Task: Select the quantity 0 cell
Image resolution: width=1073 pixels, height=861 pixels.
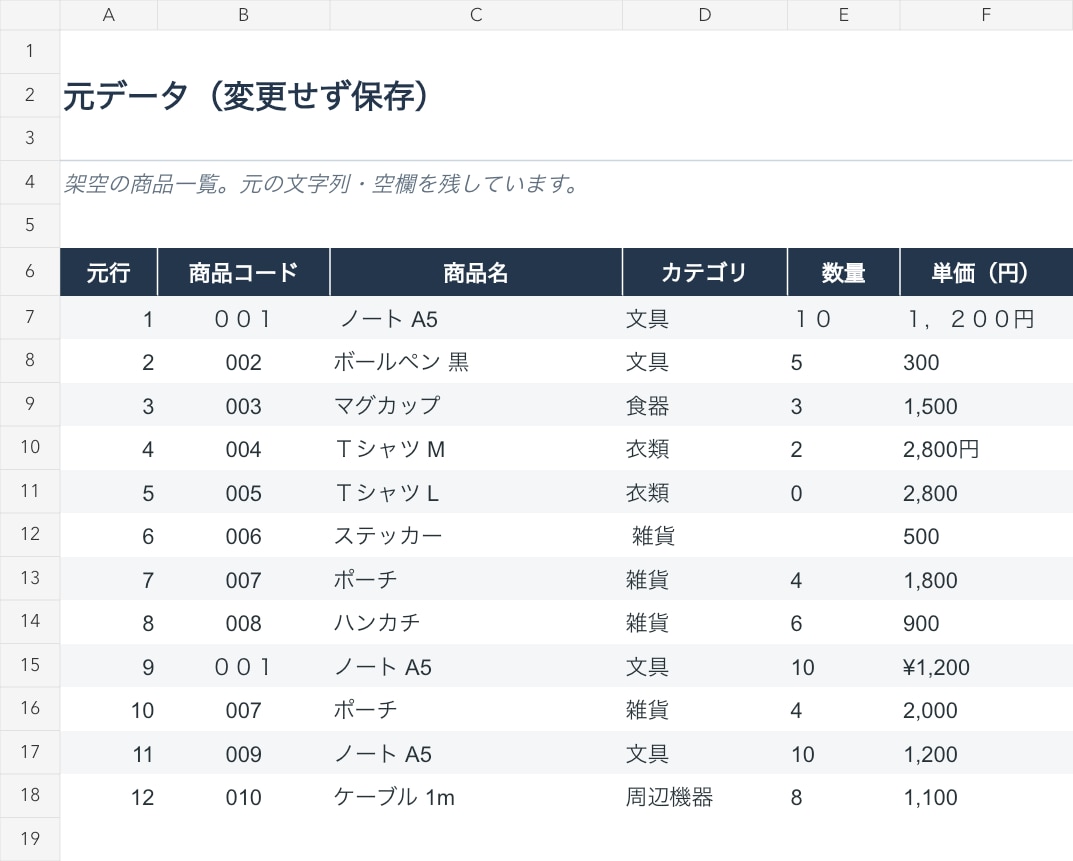Action: click(844, 492)
